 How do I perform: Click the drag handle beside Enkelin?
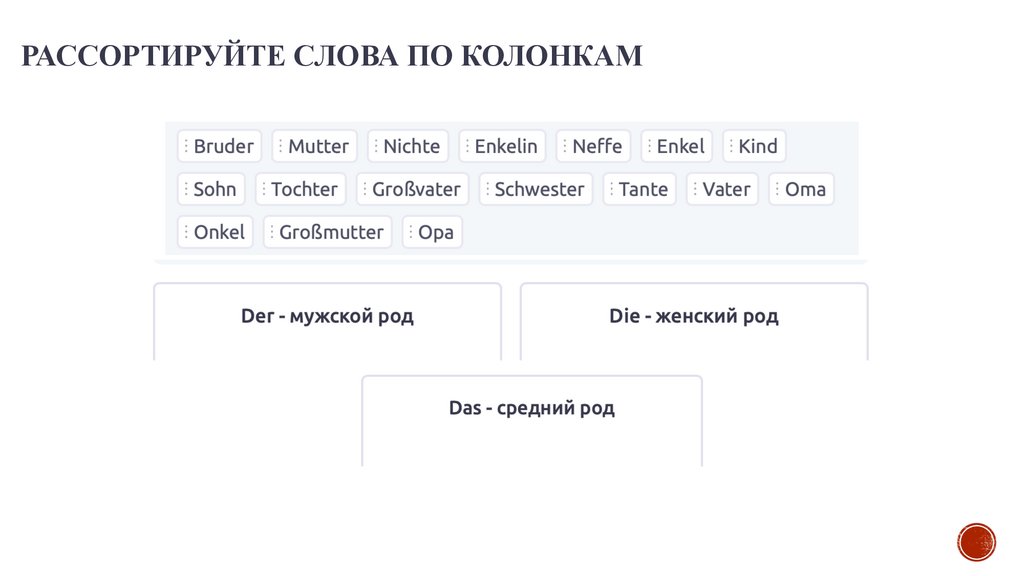point(467,146)
